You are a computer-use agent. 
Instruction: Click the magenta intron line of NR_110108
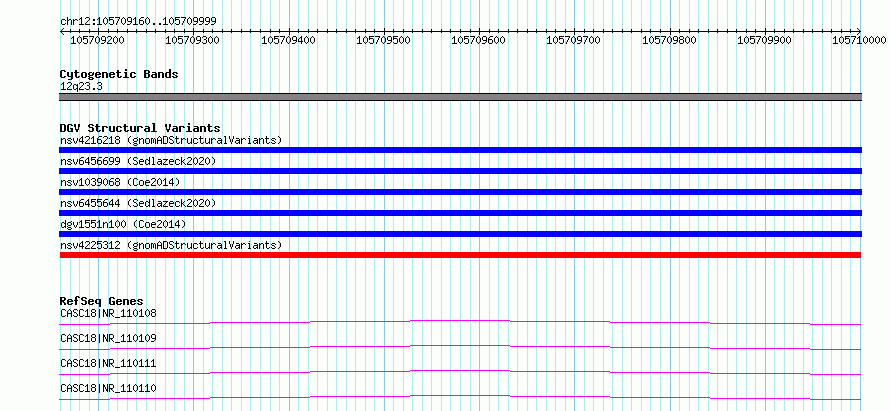click(460, 322)
